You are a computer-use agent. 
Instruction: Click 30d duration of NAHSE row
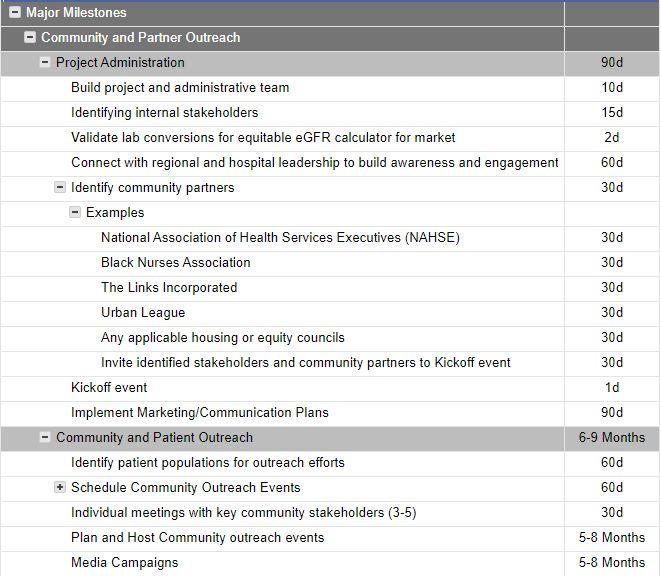point(612,237)
